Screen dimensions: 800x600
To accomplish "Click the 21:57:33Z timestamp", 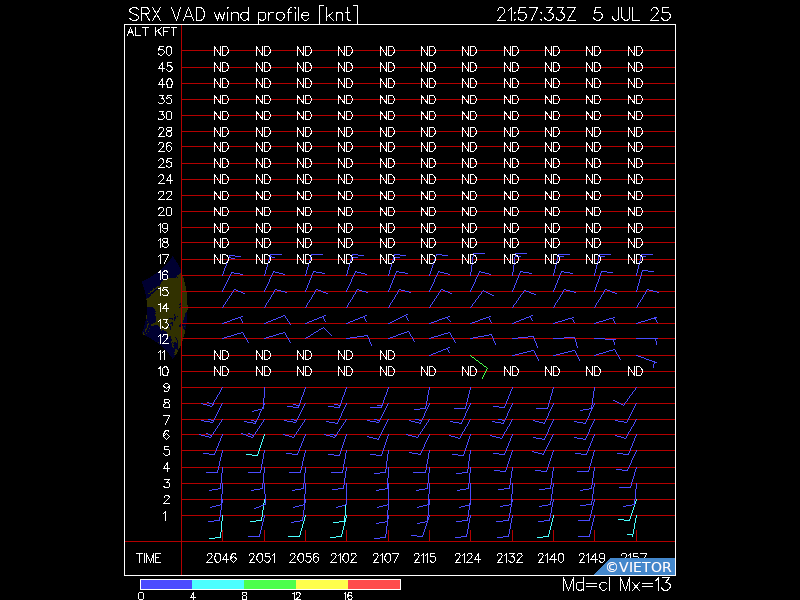I will coord(536,14).
